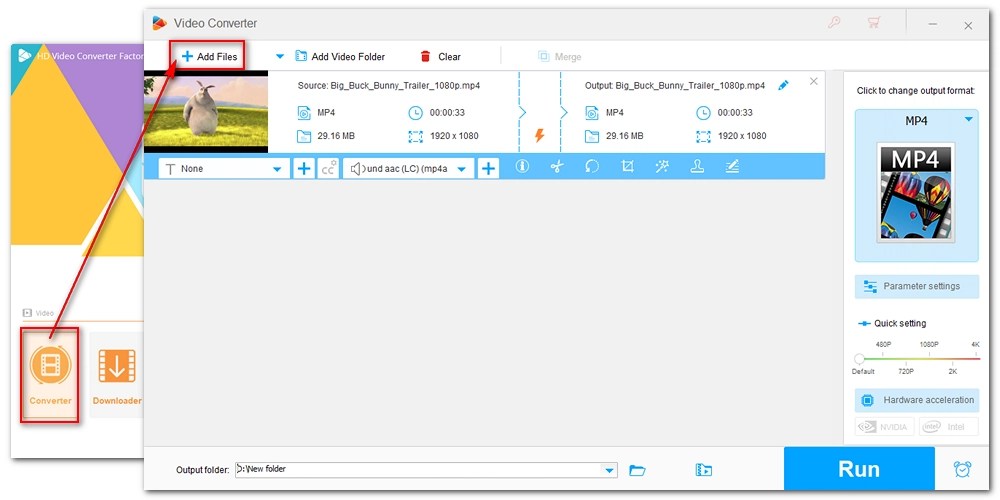The width and height of the screenshot is (1000, 500).
Task: Click Add Video Folder
Action: pos(340,57)
